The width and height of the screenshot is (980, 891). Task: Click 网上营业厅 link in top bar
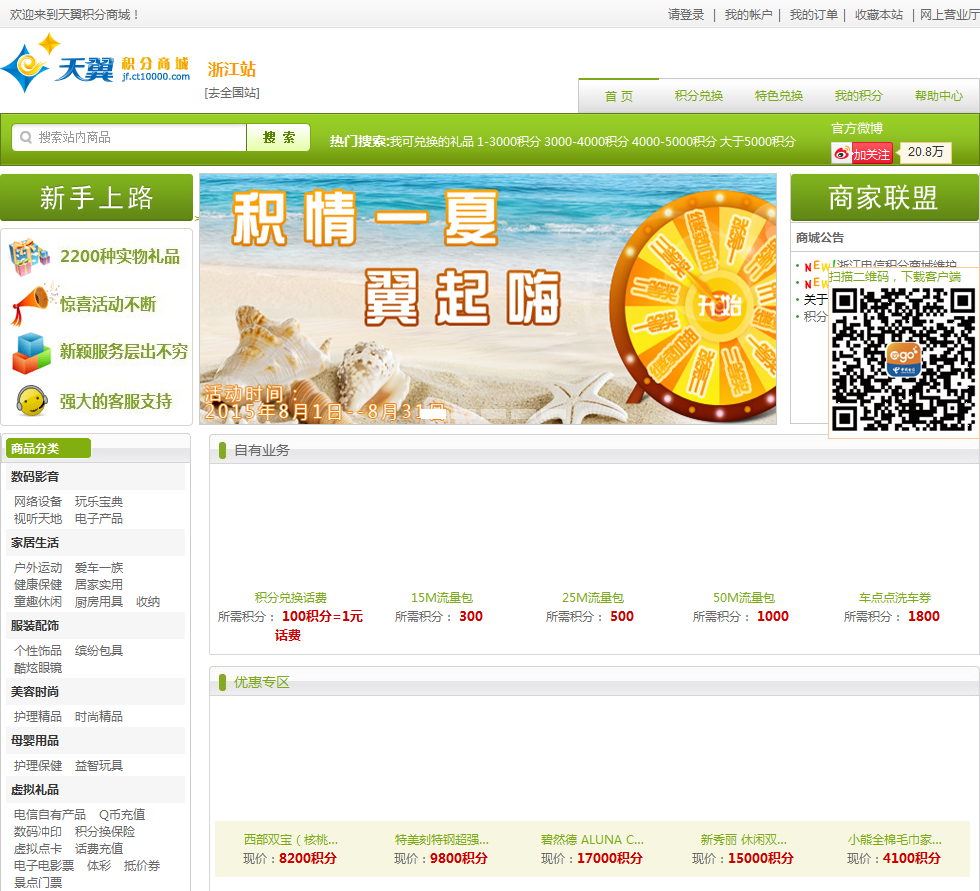[949, 14]
